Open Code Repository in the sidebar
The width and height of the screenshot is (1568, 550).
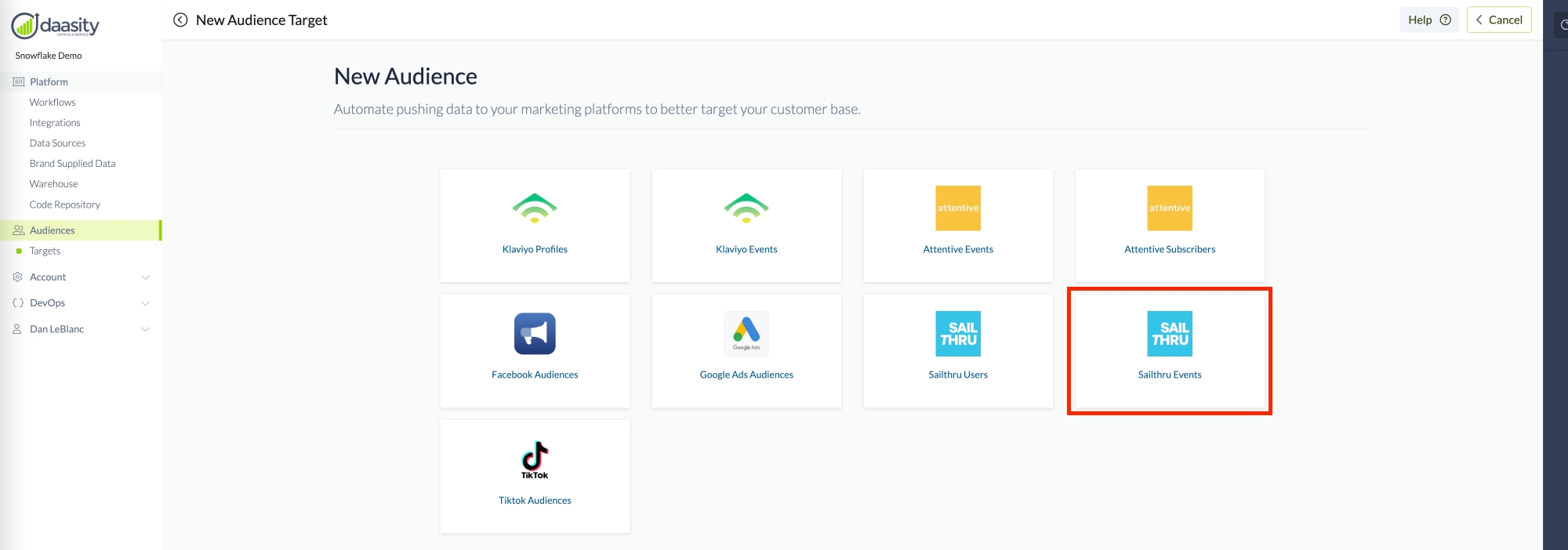[x=65, y=205]
